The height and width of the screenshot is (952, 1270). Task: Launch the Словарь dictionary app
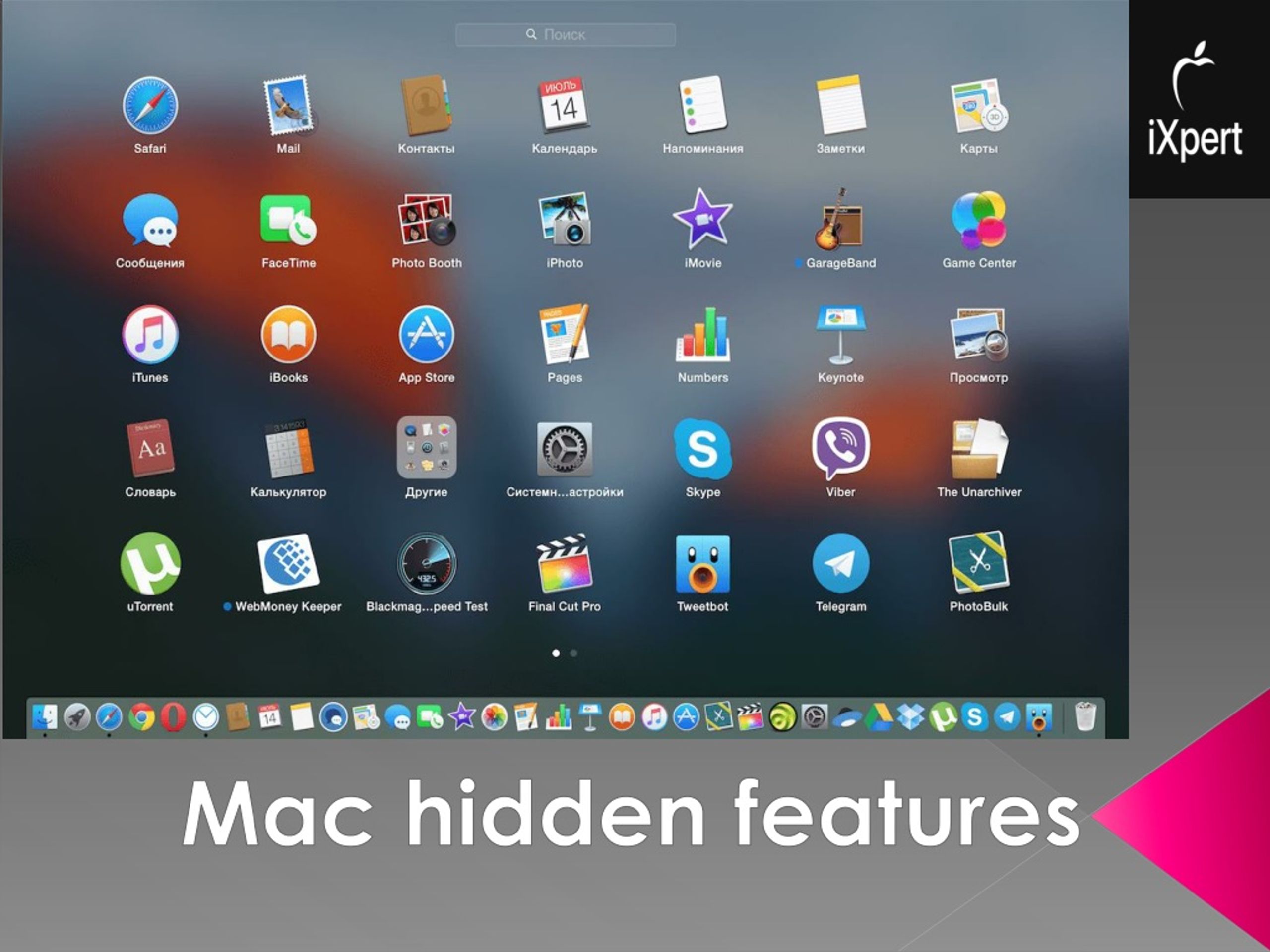coord(150,448)
